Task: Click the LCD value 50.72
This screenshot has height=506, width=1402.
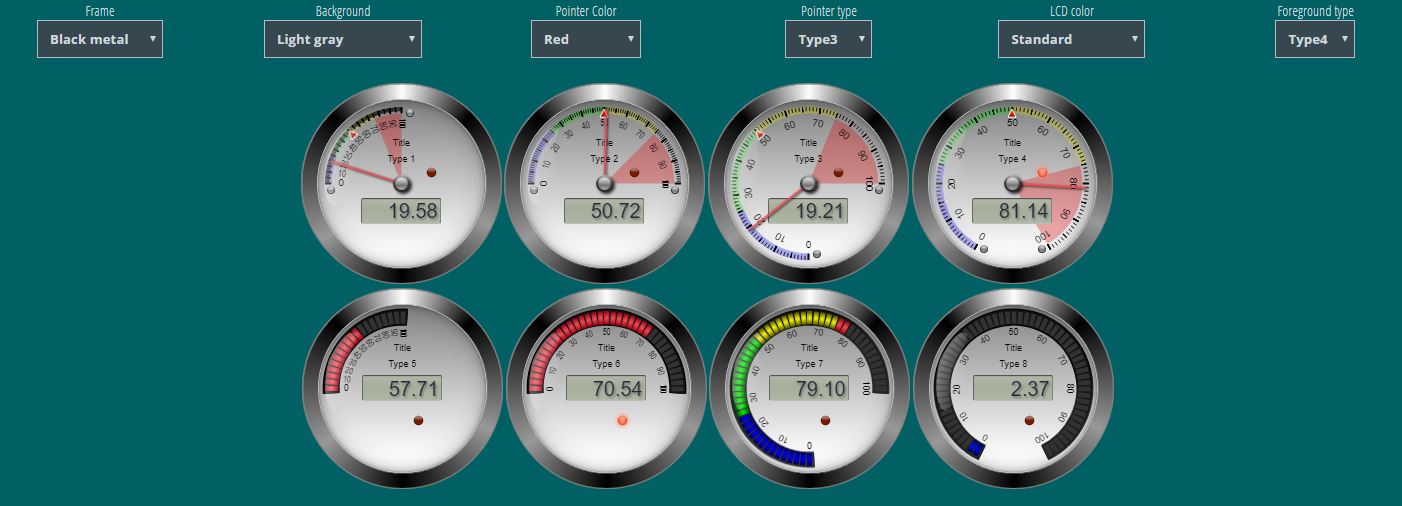Action: pos(604,211)
